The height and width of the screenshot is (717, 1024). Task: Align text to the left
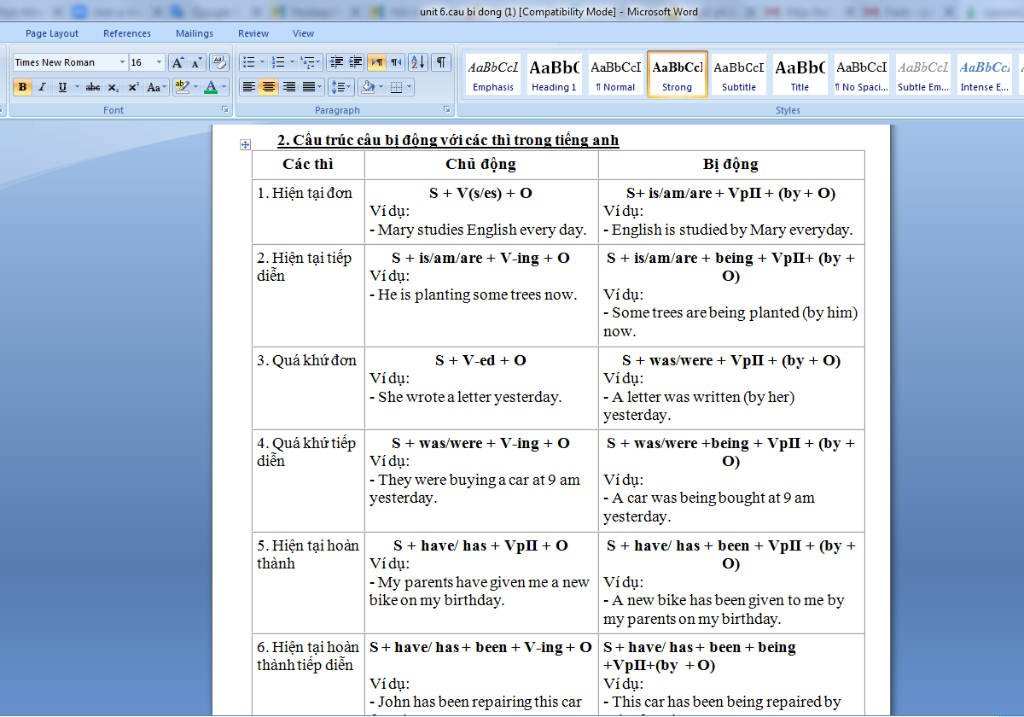(249, 87)
